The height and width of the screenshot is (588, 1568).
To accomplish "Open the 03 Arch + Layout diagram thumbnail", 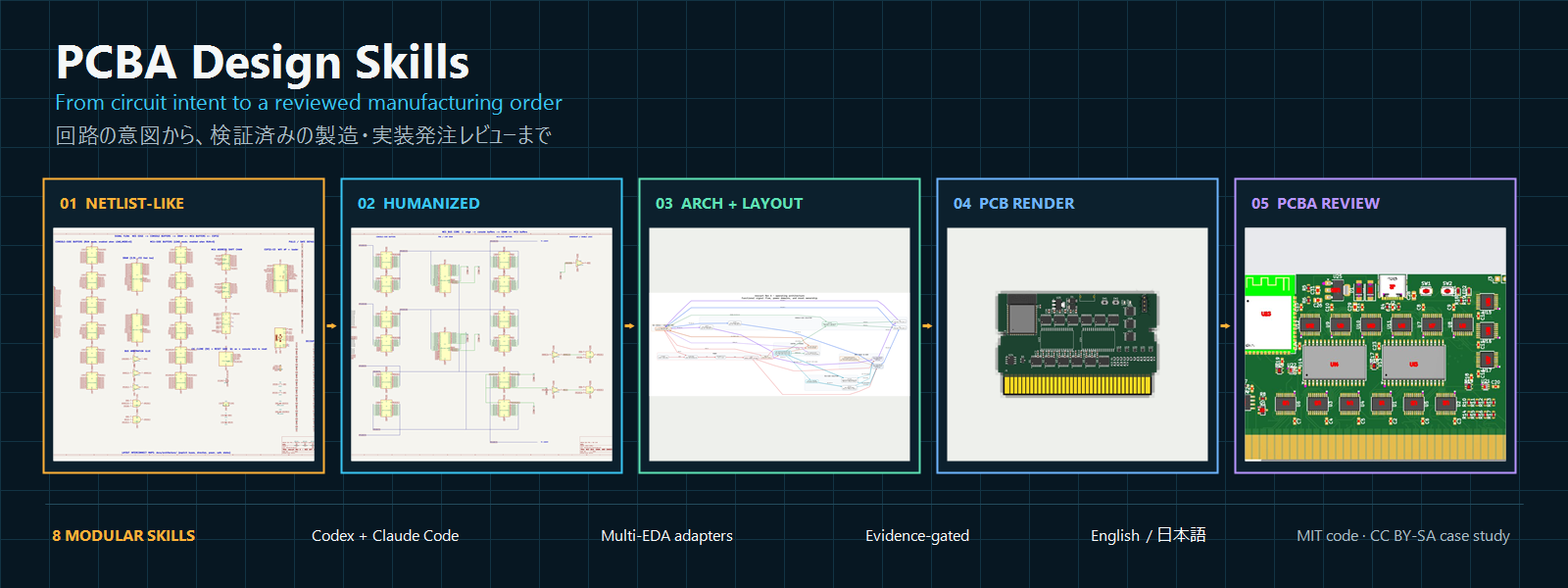I will (x=779, y=344).
